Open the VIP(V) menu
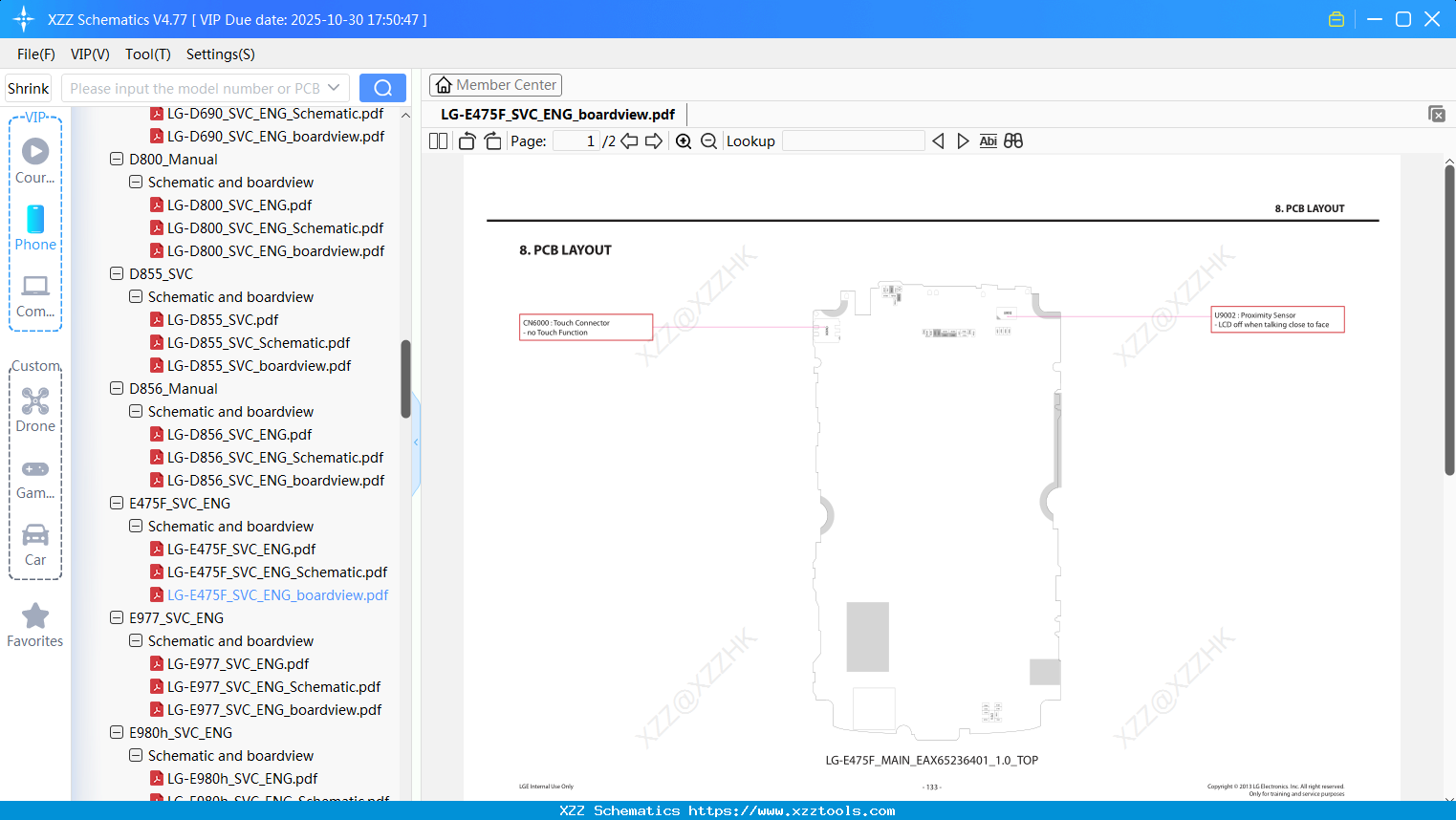Image resolution: width=1456 pixels, height=820 pixels. click(x=90, y=54)
